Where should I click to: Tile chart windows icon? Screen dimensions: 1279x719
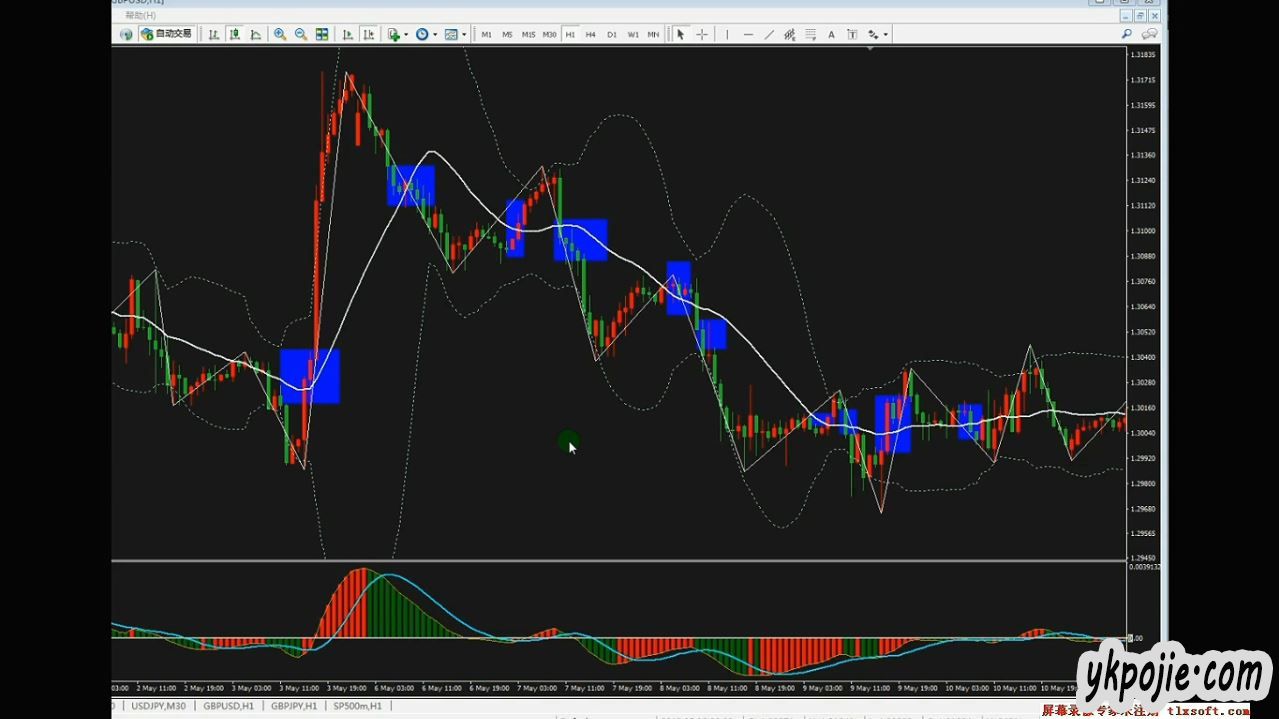point(322,34)
